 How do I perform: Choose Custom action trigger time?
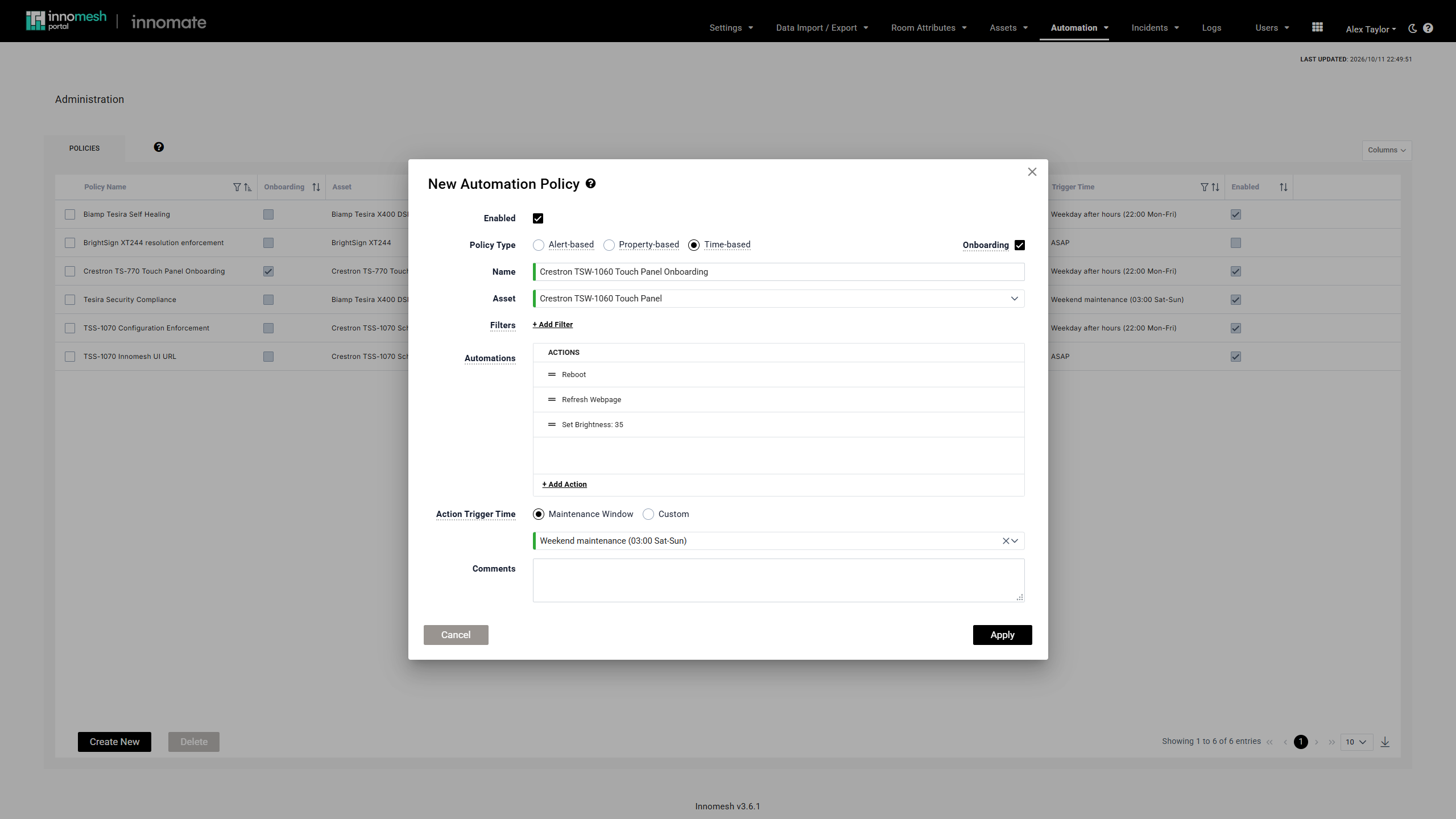(x=648, y=514)
